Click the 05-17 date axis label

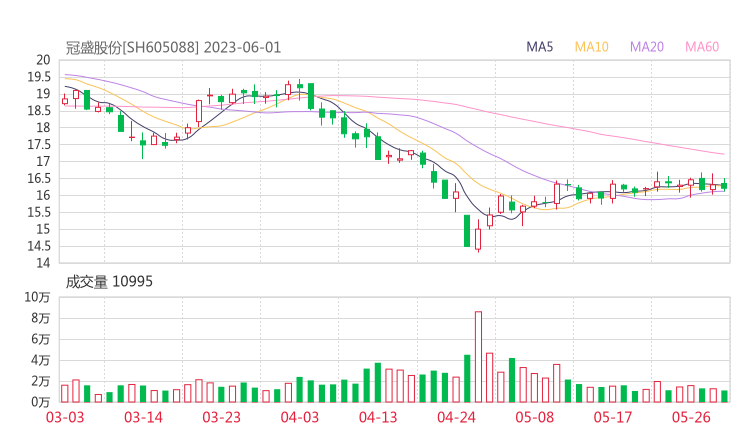click(613, 417)
